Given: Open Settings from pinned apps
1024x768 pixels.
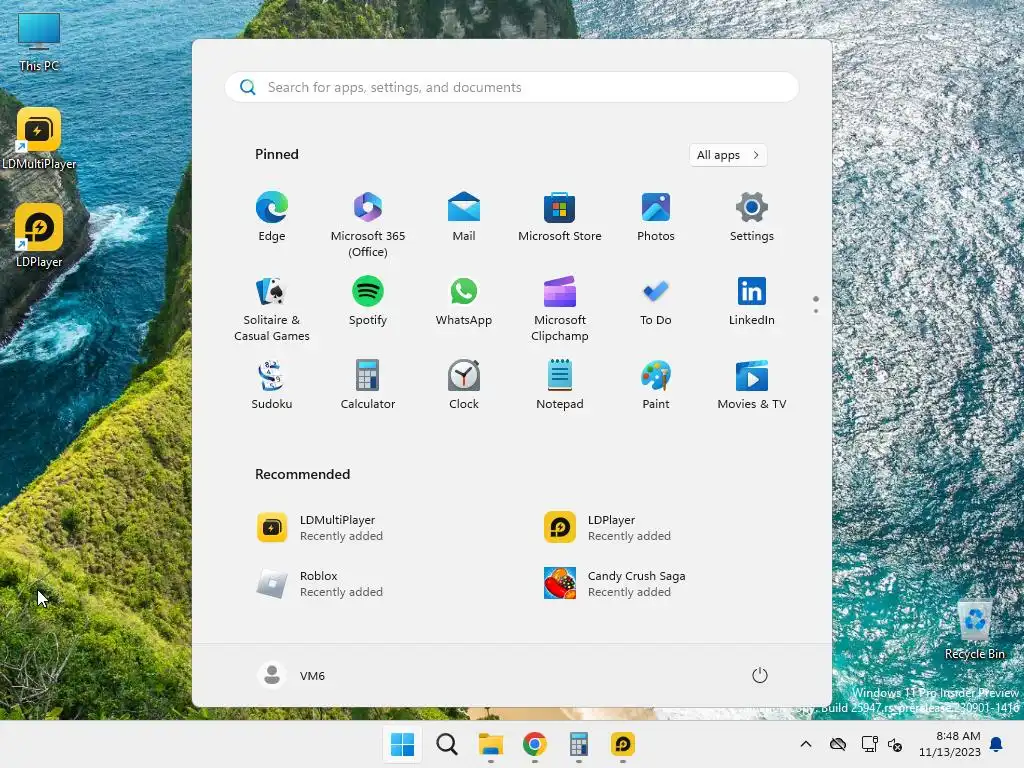Looking at the screenshot, I should 752,217.
